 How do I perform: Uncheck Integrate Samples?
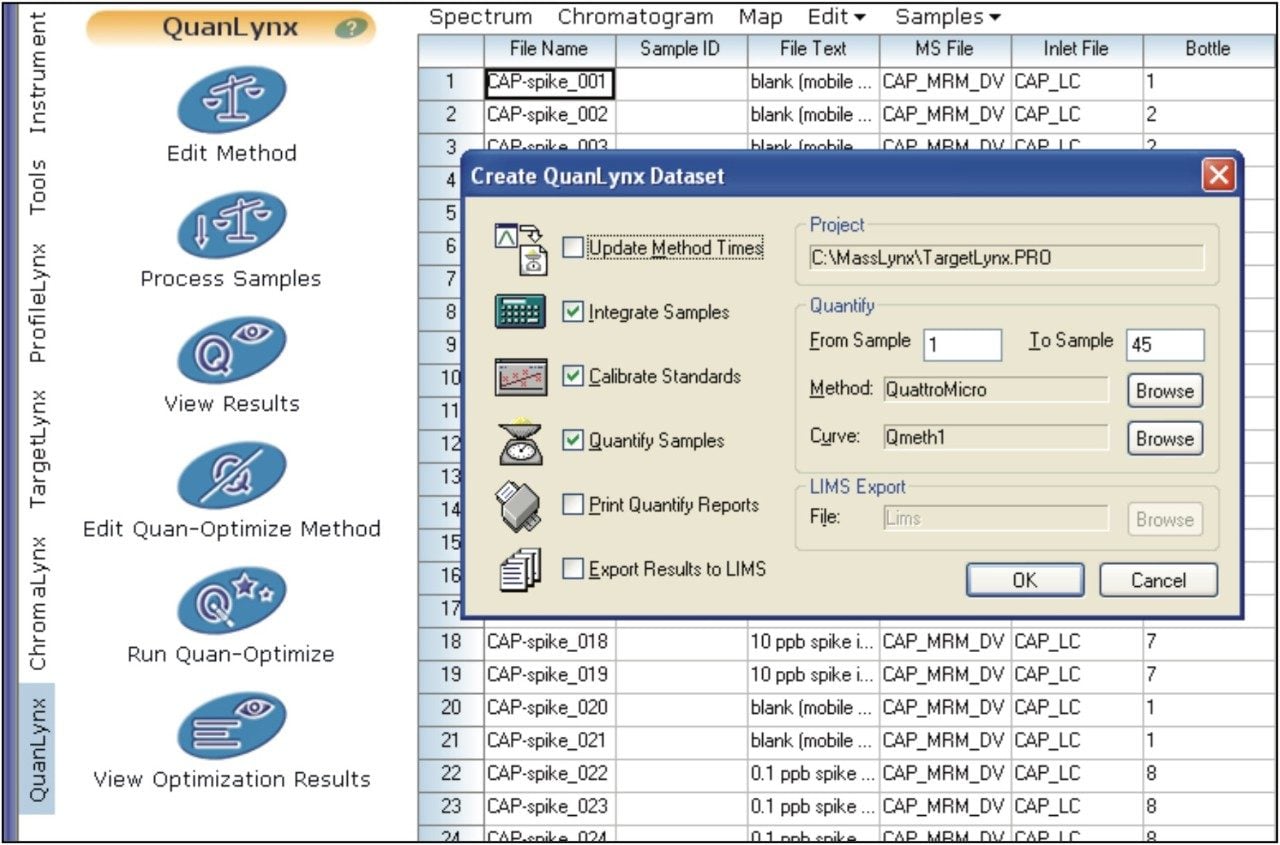click(573, 312)
